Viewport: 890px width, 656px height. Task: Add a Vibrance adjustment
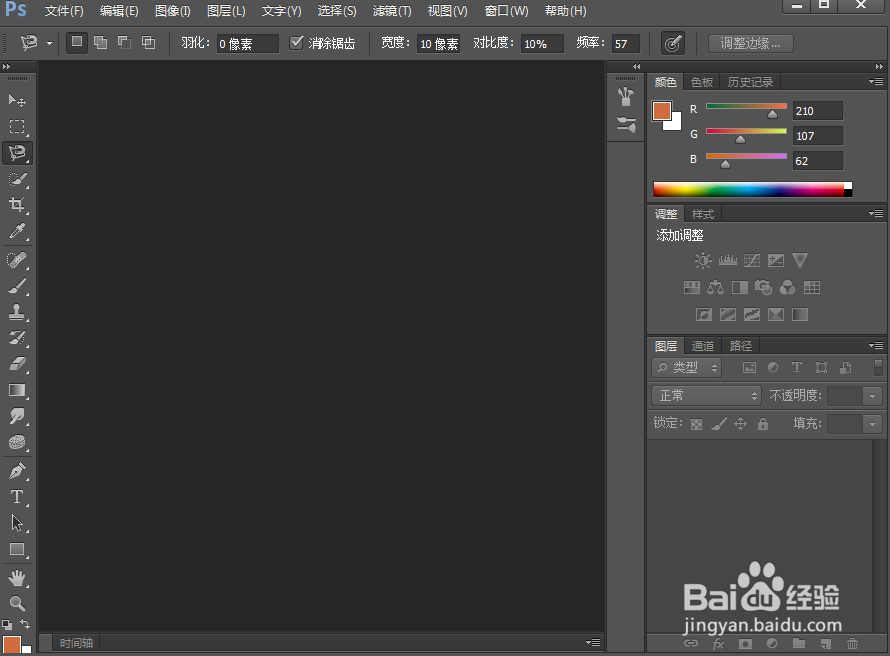click(800, 260)
